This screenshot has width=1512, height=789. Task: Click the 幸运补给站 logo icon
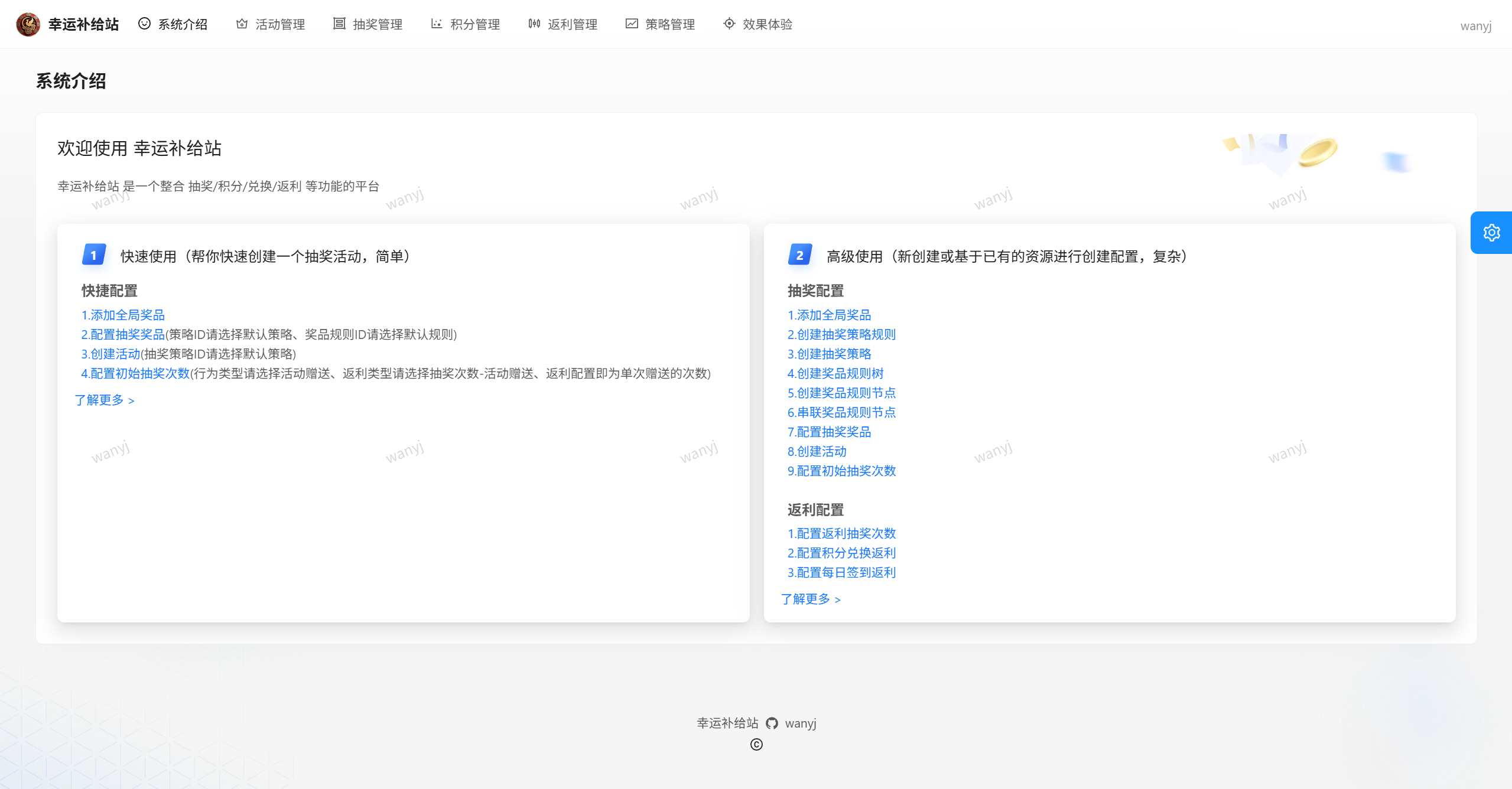pyautogui.click(x=28, y=24)
